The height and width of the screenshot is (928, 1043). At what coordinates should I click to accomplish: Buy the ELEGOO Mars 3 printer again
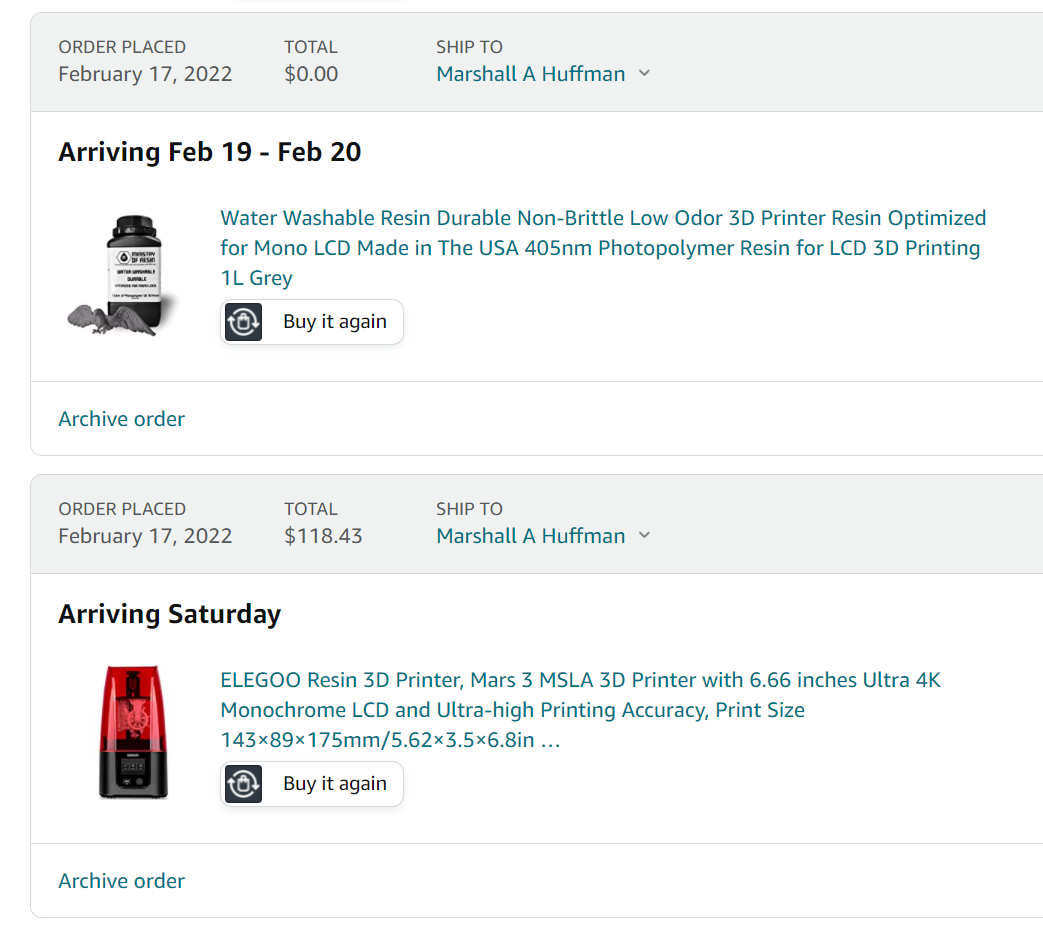[312, 784]
